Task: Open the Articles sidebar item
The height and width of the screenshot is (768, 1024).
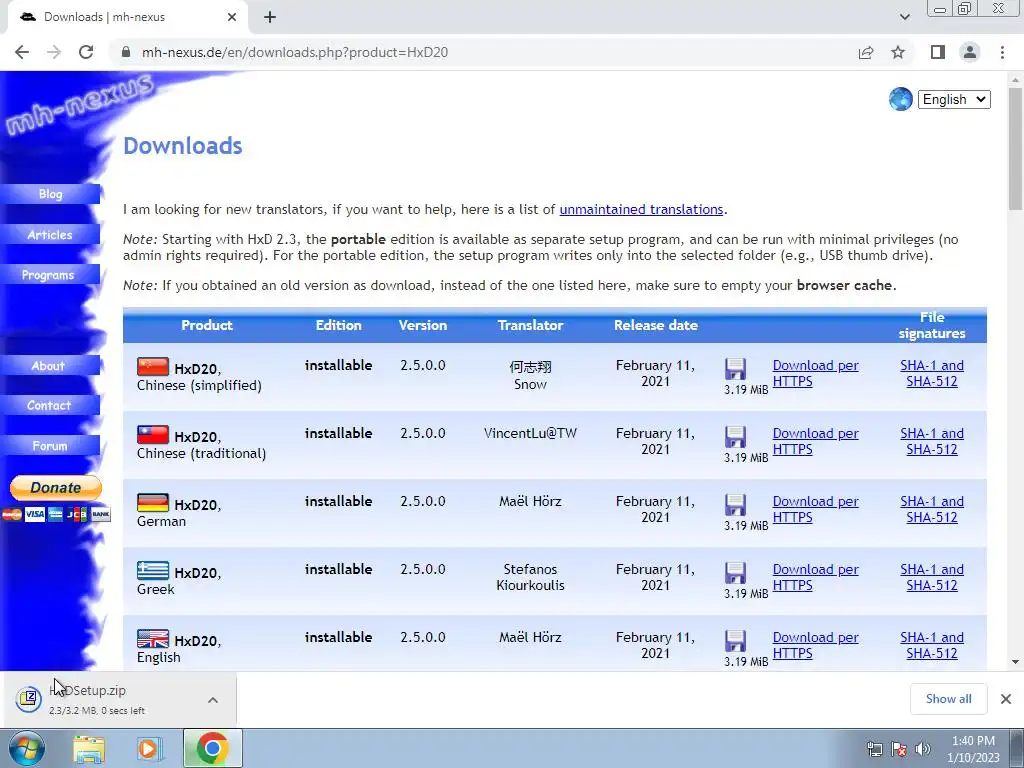Action: pyautogui.click(x=50, y=234)
